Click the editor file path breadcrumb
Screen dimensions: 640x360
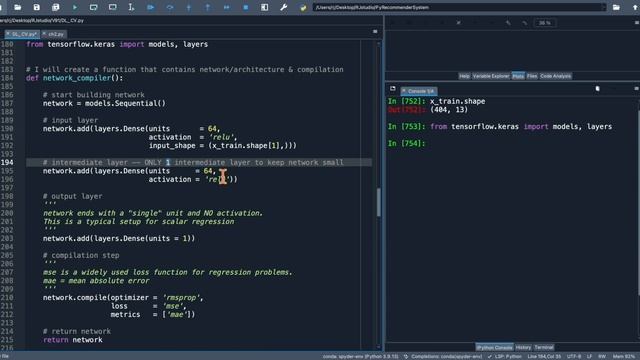(42, 20)
